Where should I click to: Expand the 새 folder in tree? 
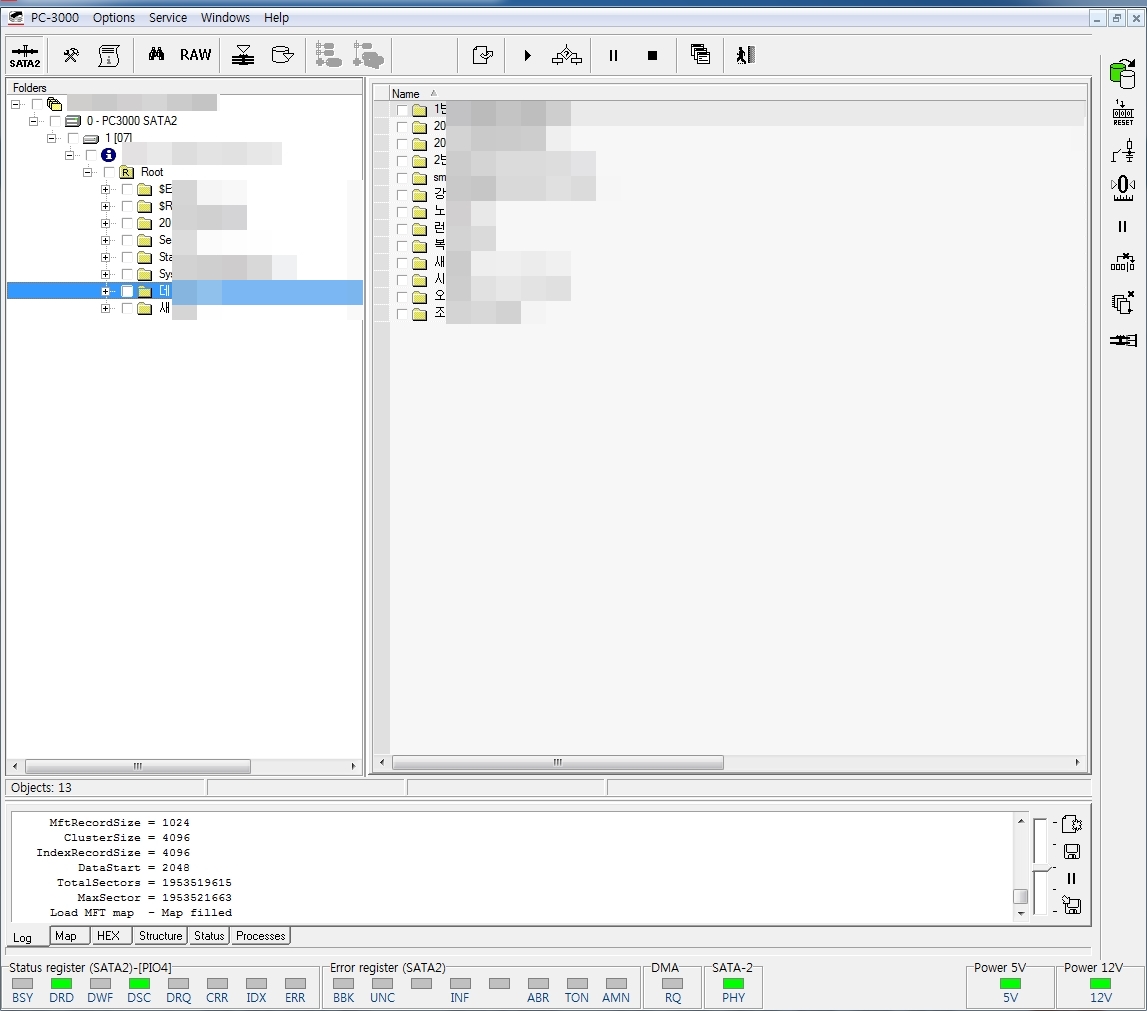pos(105,308)
